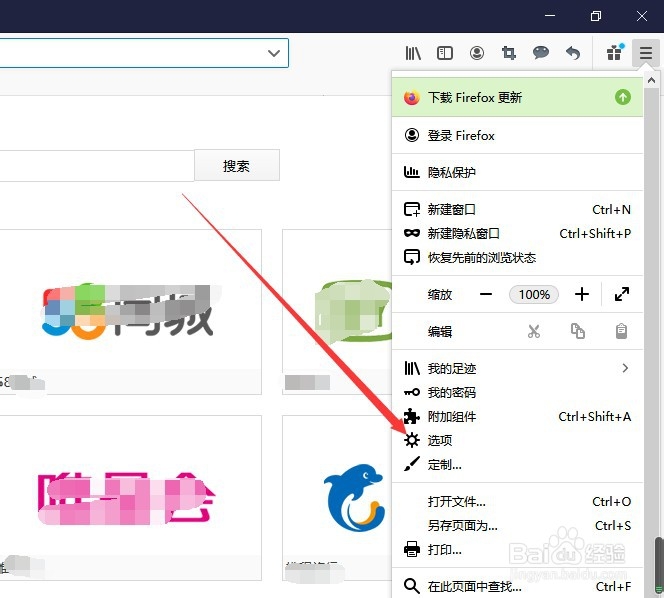Open 隐私保护 menu item

pyautogui.click(x=517, y=172)
